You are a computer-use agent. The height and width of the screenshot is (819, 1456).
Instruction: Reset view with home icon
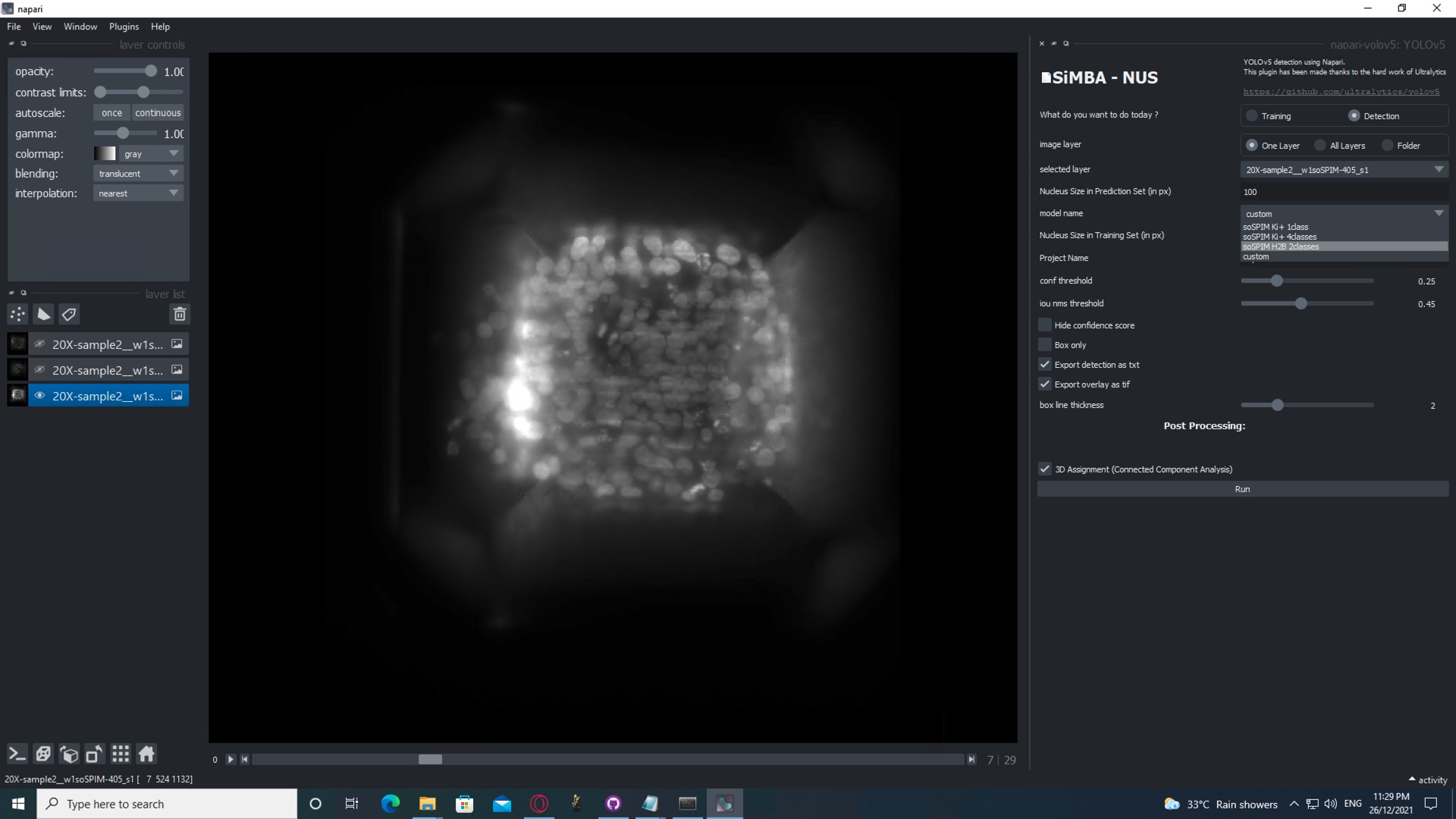(x=146, y=754)
